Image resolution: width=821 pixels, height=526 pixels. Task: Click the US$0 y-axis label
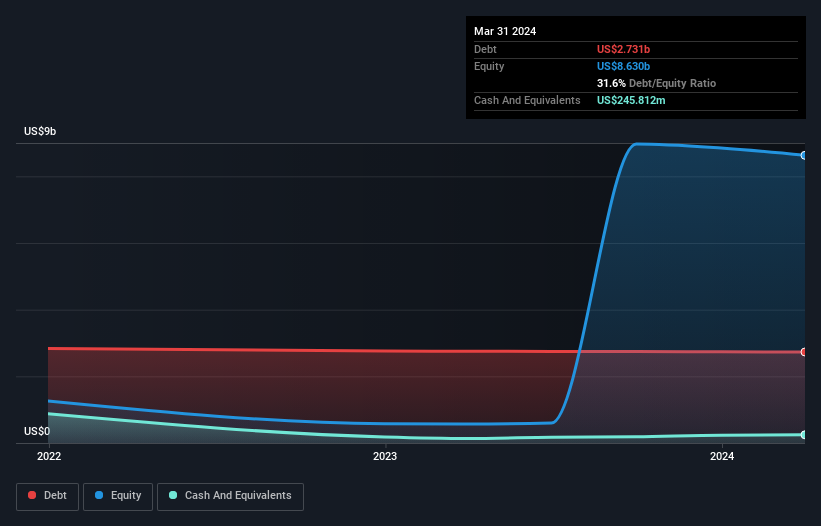tap(37, 431)
